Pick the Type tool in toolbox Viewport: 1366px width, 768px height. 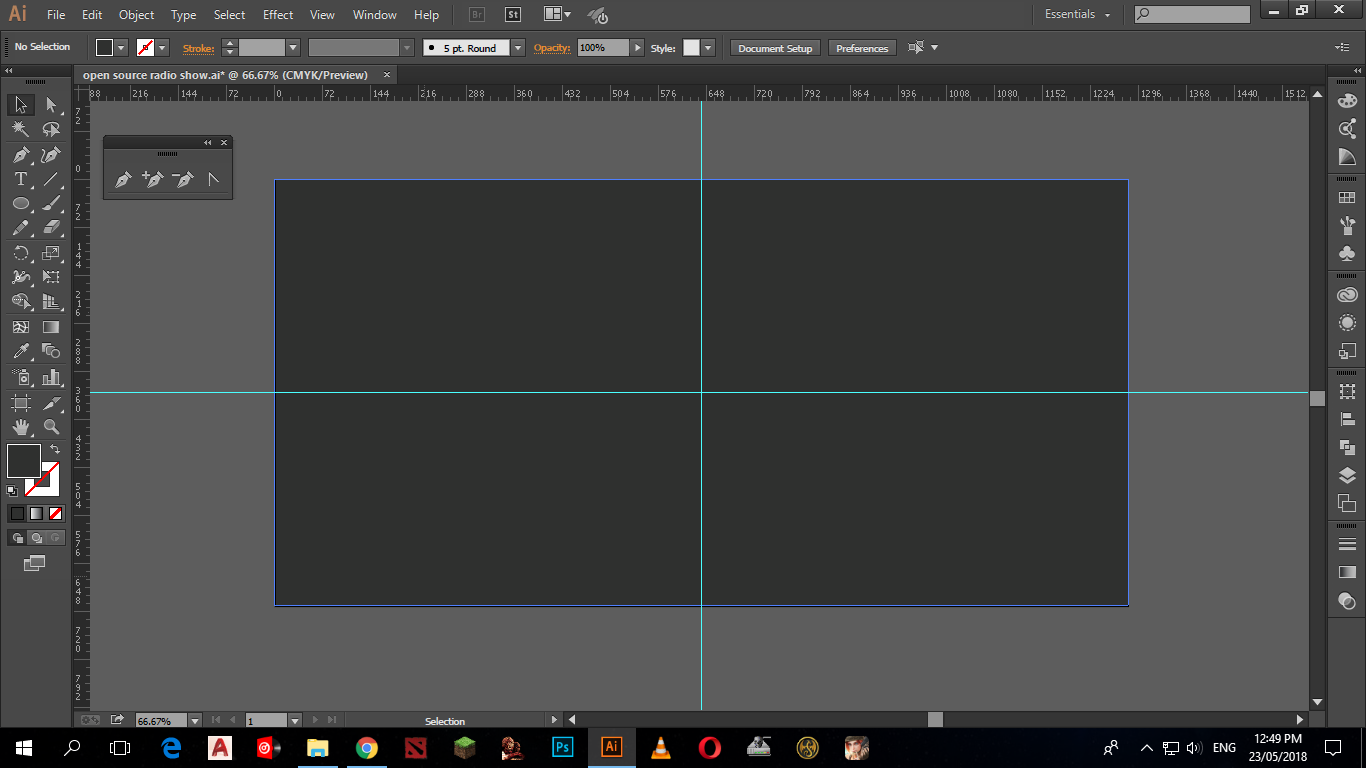point(20,179)
